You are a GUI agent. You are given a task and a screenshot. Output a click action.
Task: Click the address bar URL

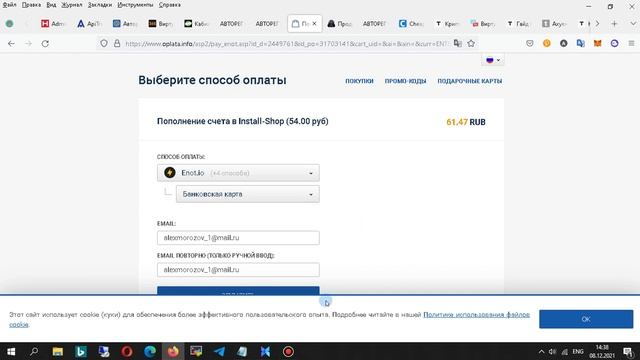(286, 43)
